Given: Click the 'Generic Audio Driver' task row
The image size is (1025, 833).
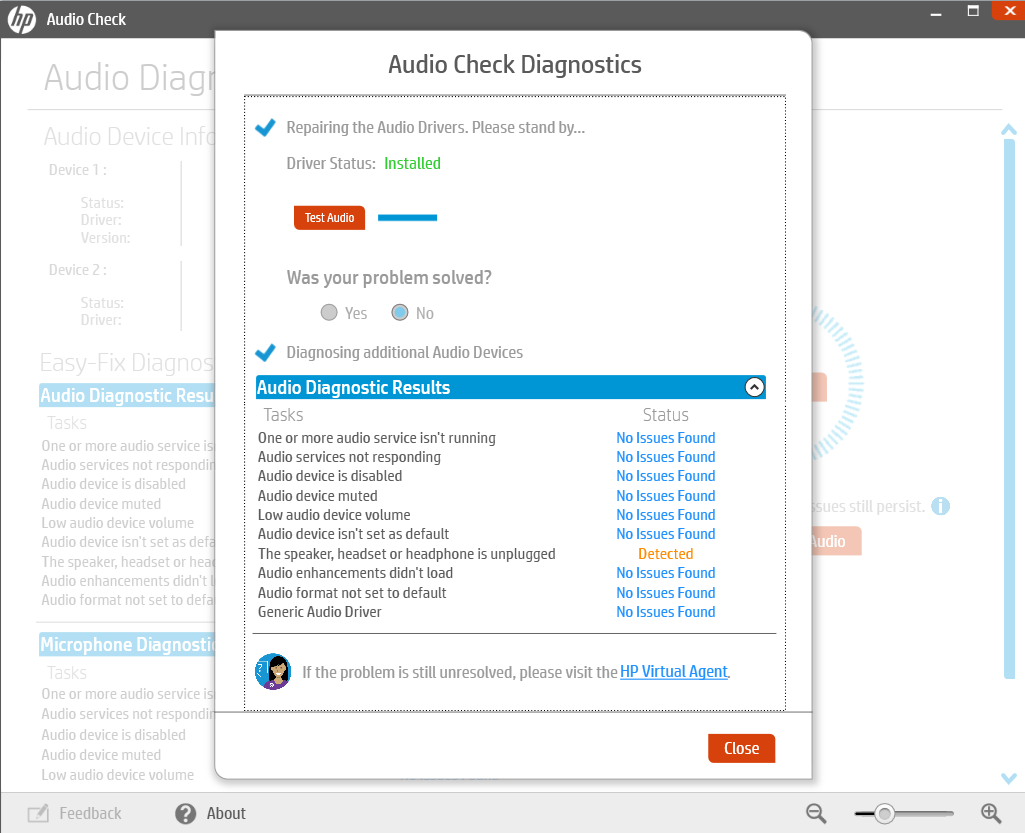Looking at the screenshot, I should 320,612.
